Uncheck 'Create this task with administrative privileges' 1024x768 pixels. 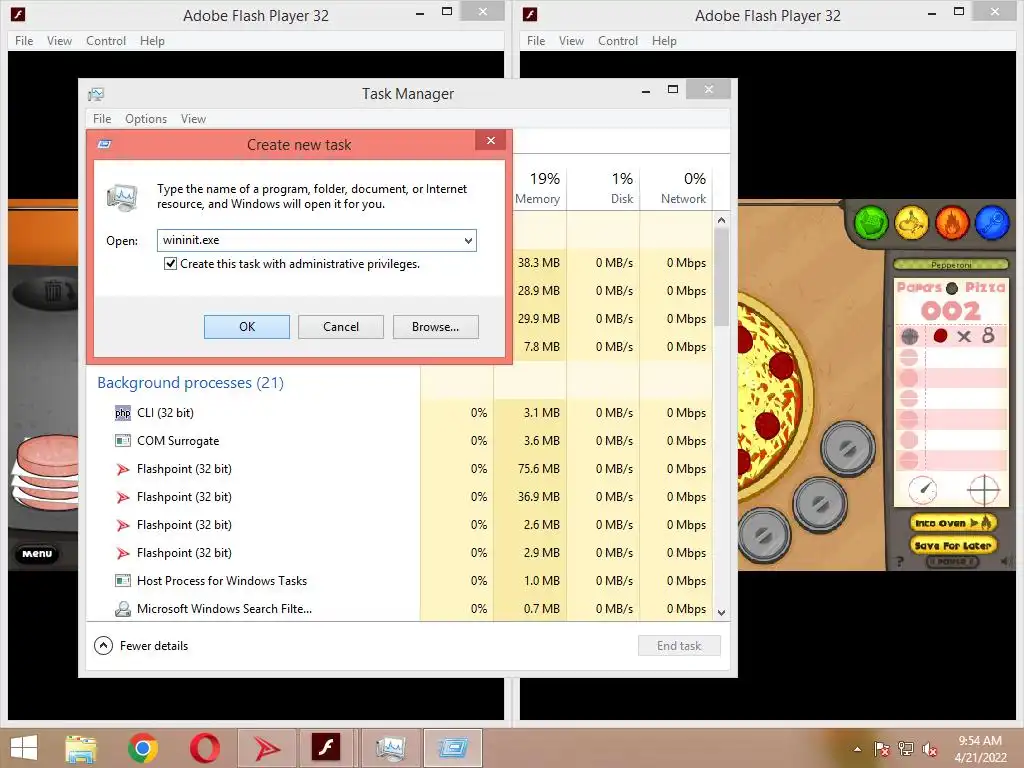[170, 264]
